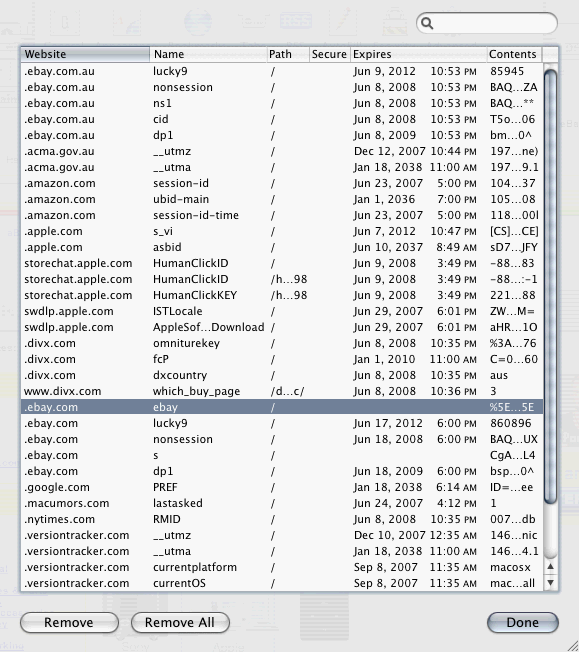Click the Remove button
The image size is (579, 652).
pos(69,622)
